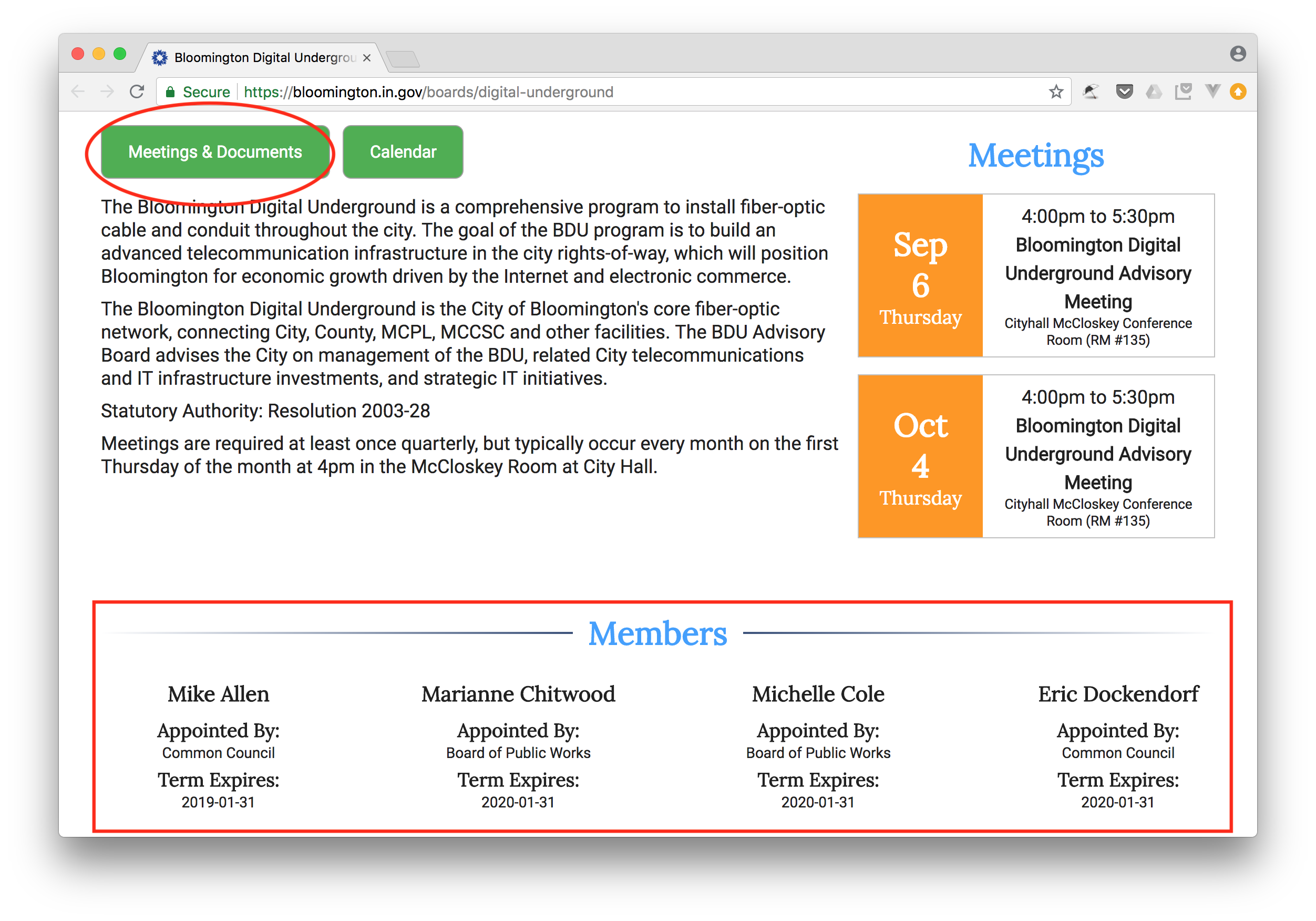This screenshot has height=921, width=1316.
Task: Click the first extension icon after the star
Action: point(1091,92)
